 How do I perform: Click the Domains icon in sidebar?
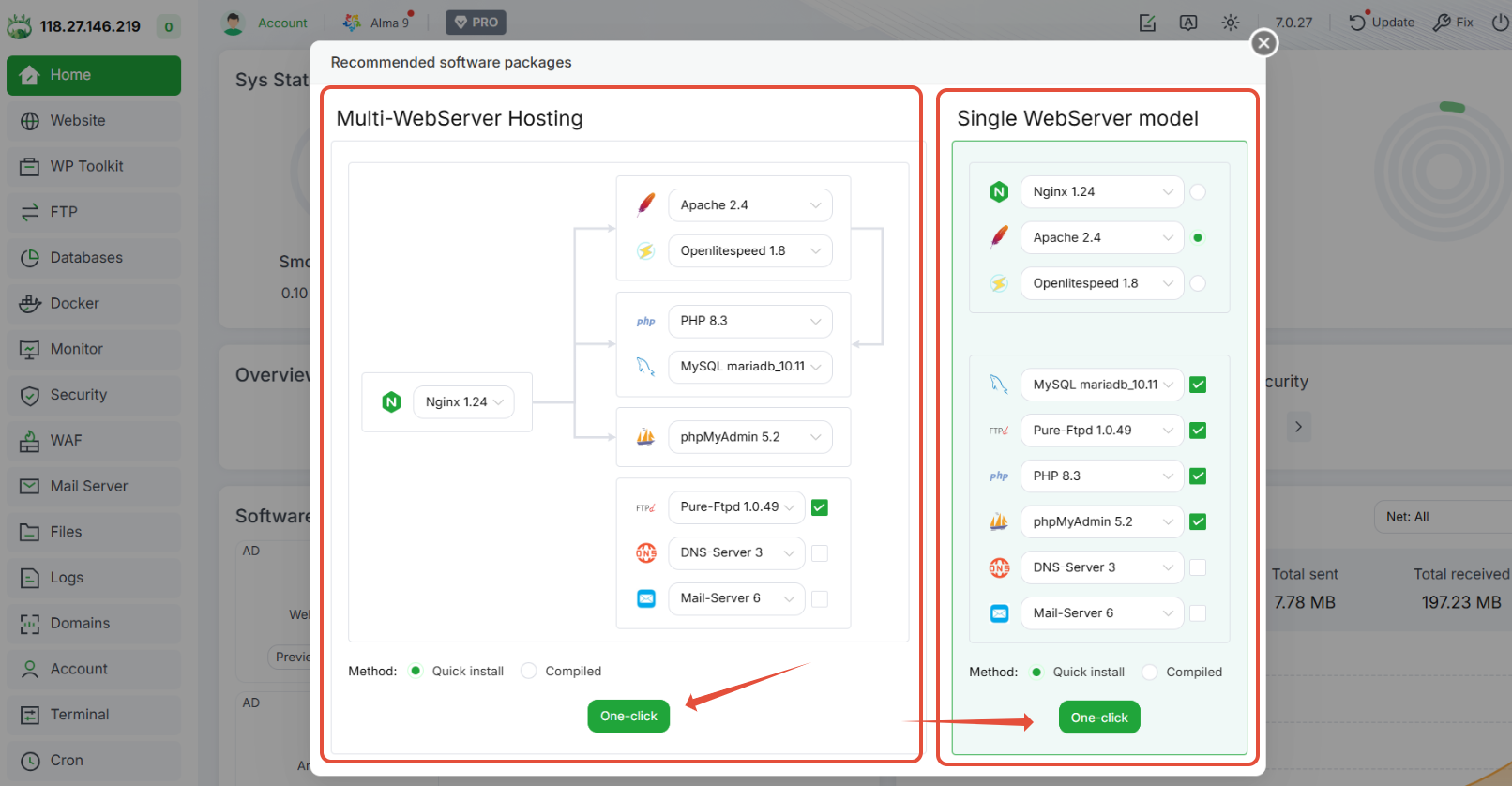pyautogui.click(x=30, y=624)
